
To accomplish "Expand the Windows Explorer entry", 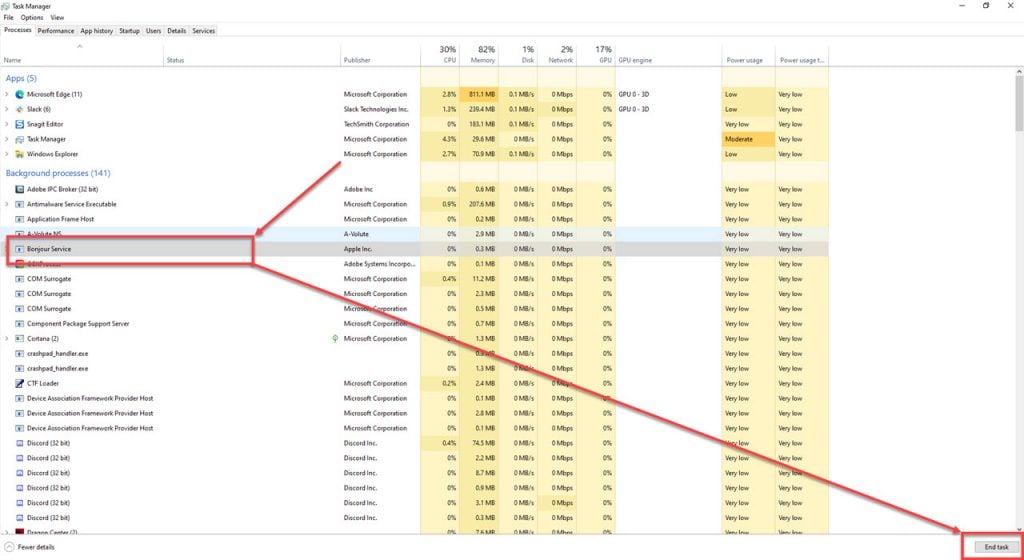I will tap(7, 155).
